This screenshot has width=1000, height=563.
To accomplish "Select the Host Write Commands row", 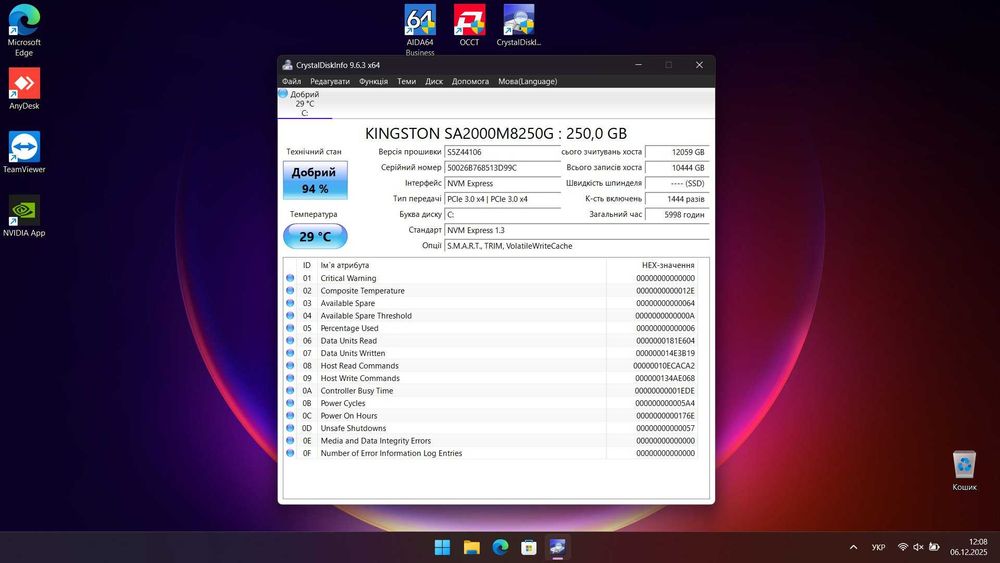I will coord(490,378).
